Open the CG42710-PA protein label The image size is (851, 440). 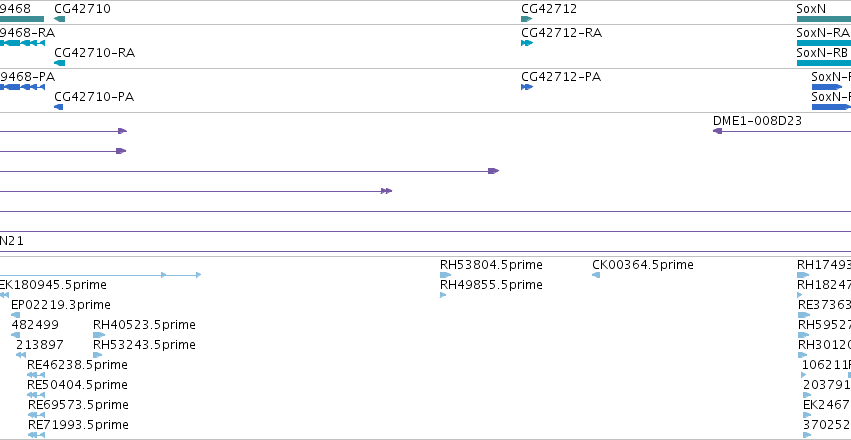coord(94,97)
